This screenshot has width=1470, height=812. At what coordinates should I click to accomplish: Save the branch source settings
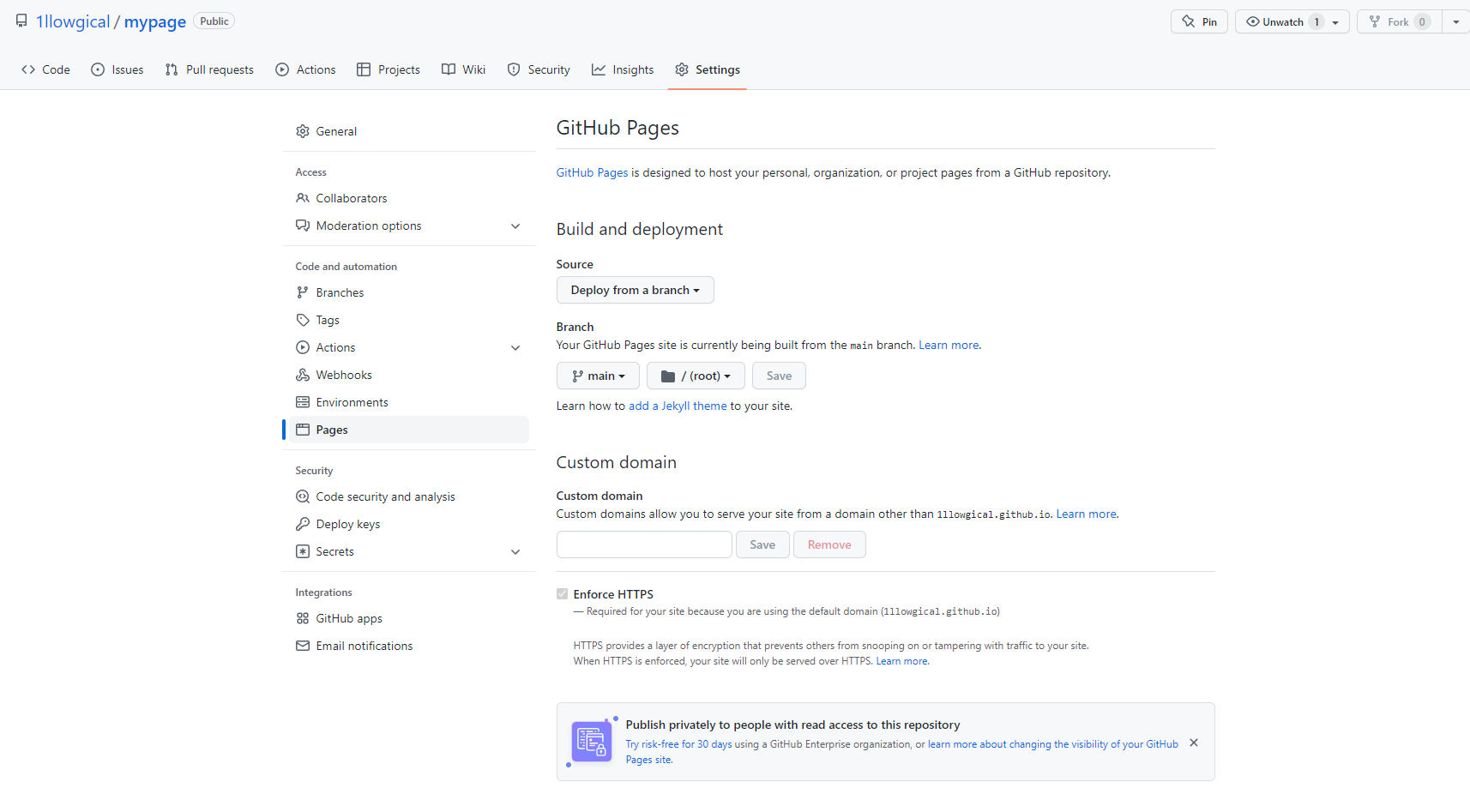pos(779,376)
